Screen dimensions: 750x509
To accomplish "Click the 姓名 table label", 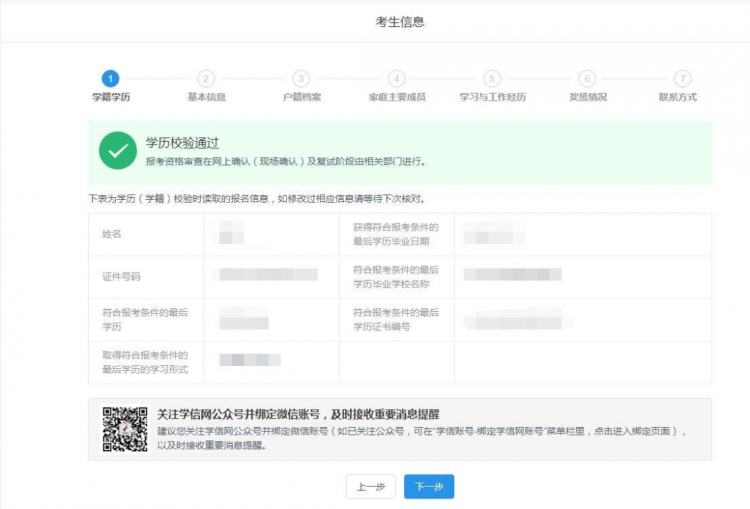I will (x=111, y=234).
